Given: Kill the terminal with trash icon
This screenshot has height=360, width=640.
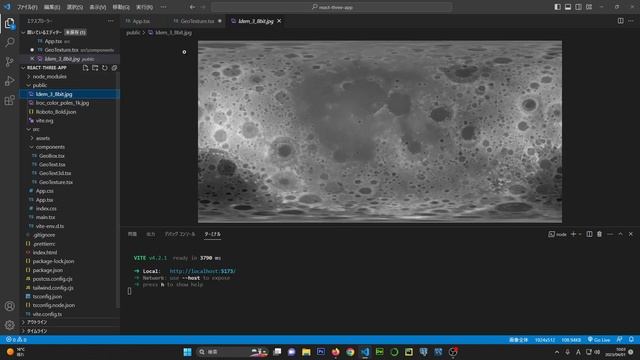Looking at the screenshot, I should point(599,234).
